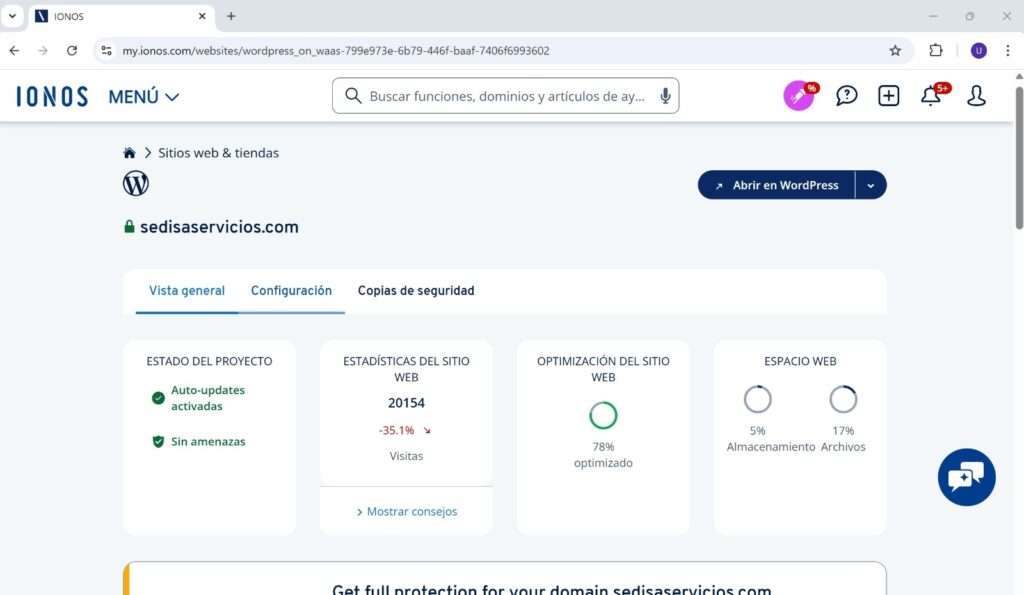Screen dimensions: 1024x595
Task: Click Visitas label
Action: [x=406, y=456]
